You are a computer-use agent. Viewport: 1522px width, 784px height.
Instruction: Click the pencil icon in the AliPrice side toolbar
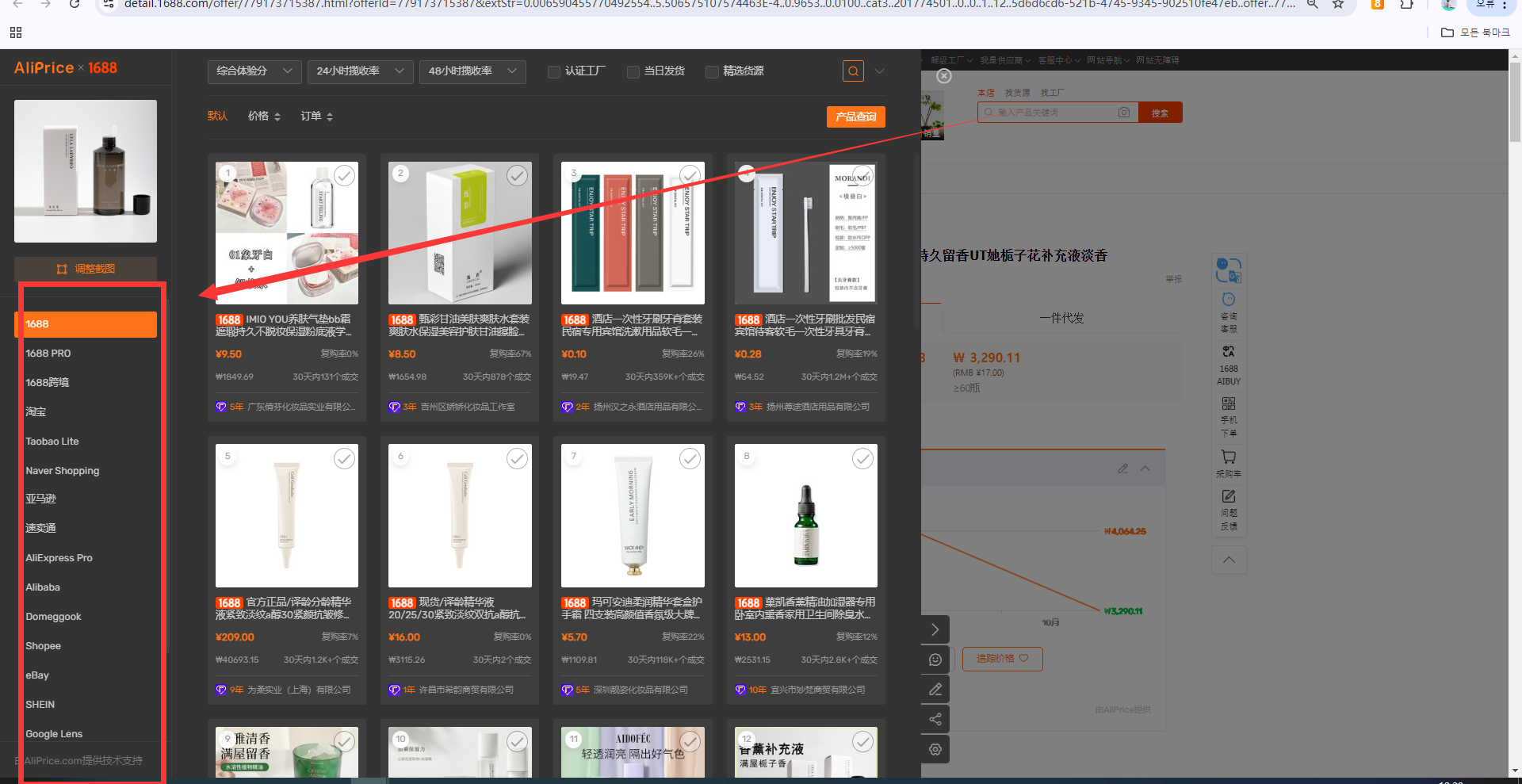pos(935,690)
